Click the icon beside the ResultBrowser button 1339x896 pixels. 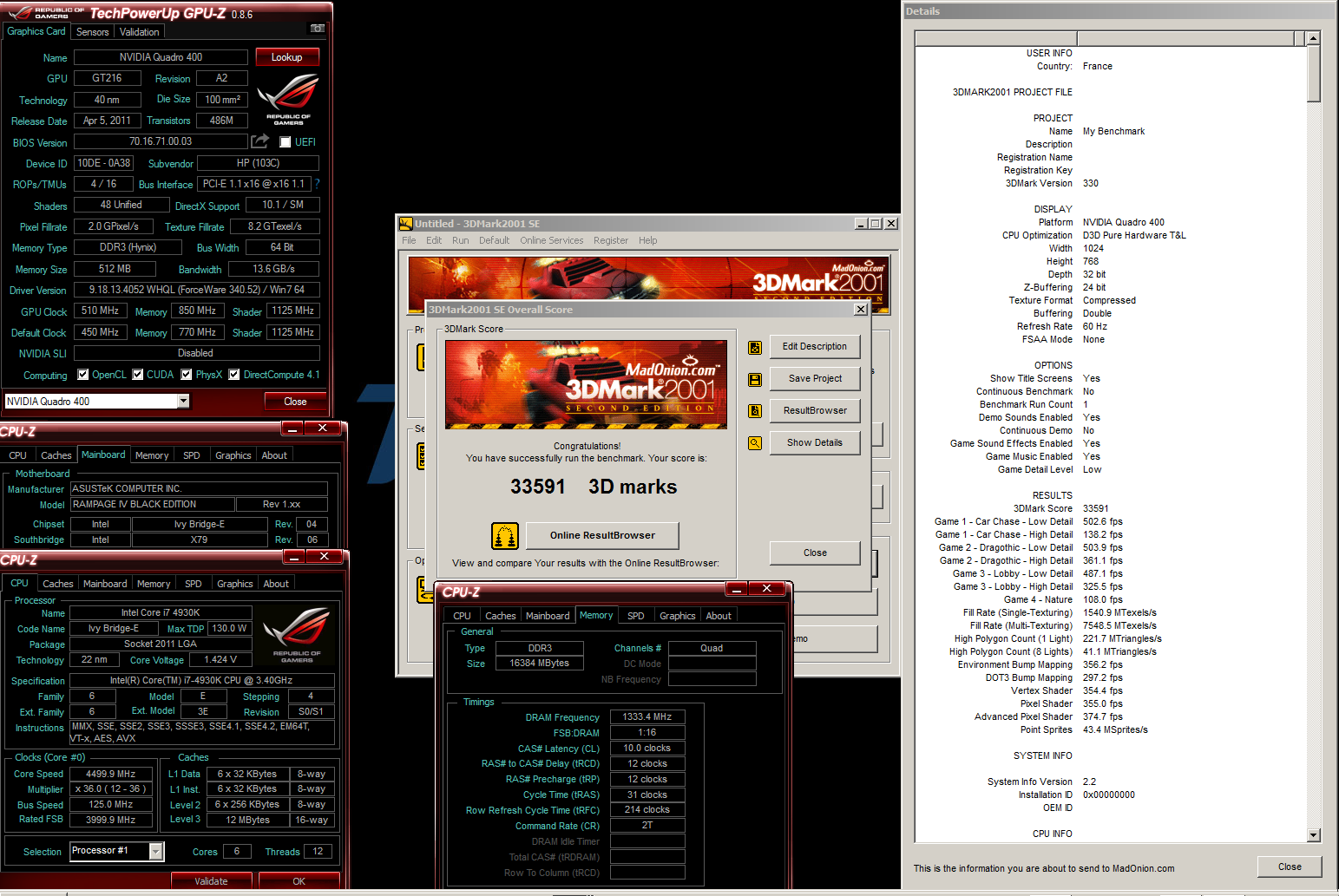click(x=755, y=411)
